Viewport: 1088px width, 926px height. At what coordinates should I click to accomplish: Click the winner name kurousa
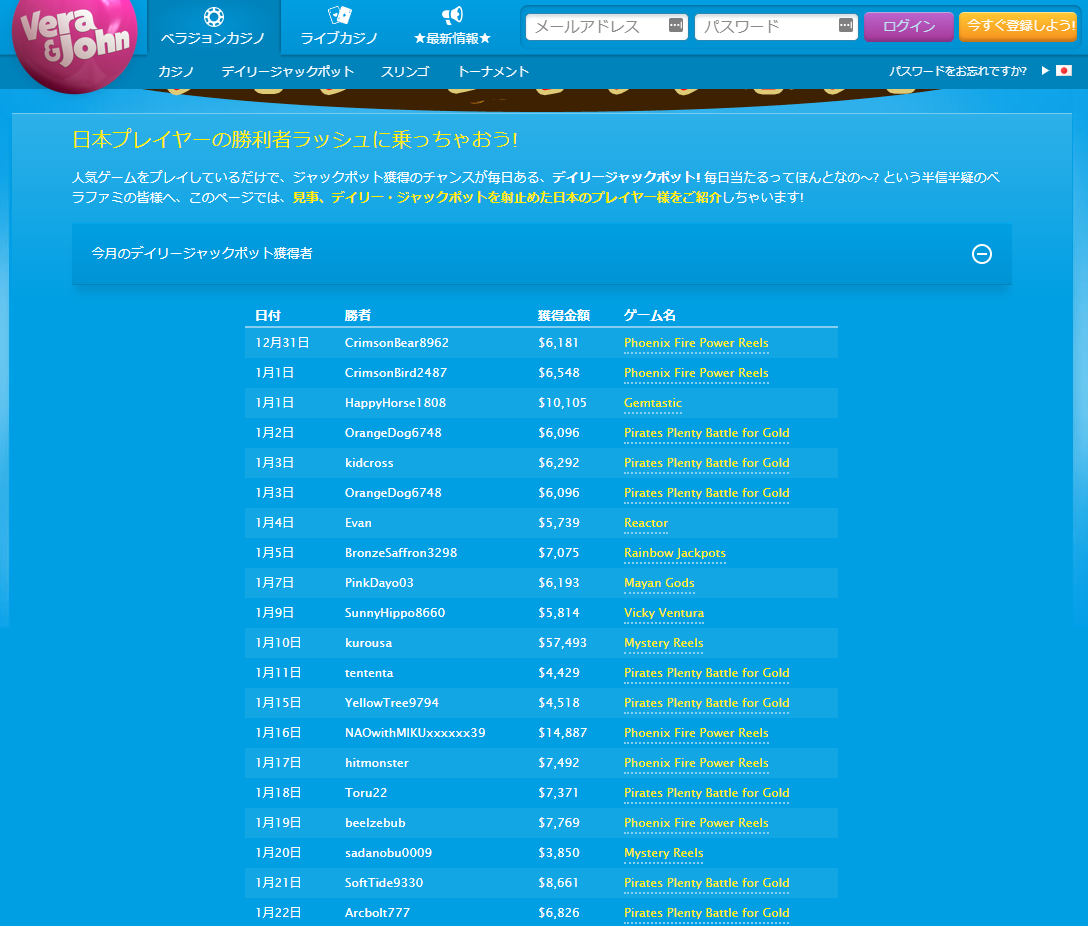coord(368,643)
